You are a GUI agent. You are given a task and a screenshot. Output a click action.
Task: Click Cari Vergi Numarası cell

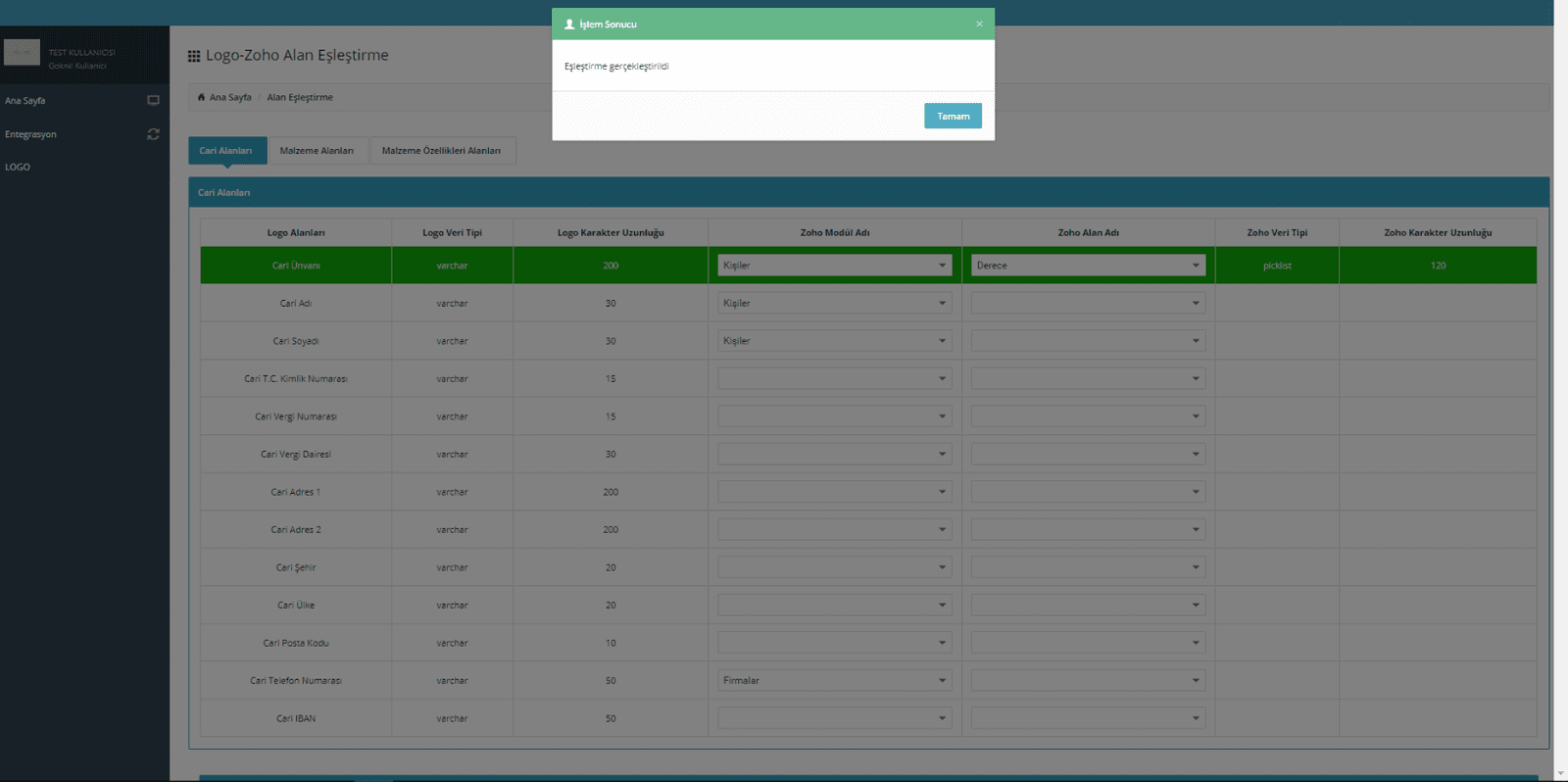pyautogui.click(x=296, y=416)
